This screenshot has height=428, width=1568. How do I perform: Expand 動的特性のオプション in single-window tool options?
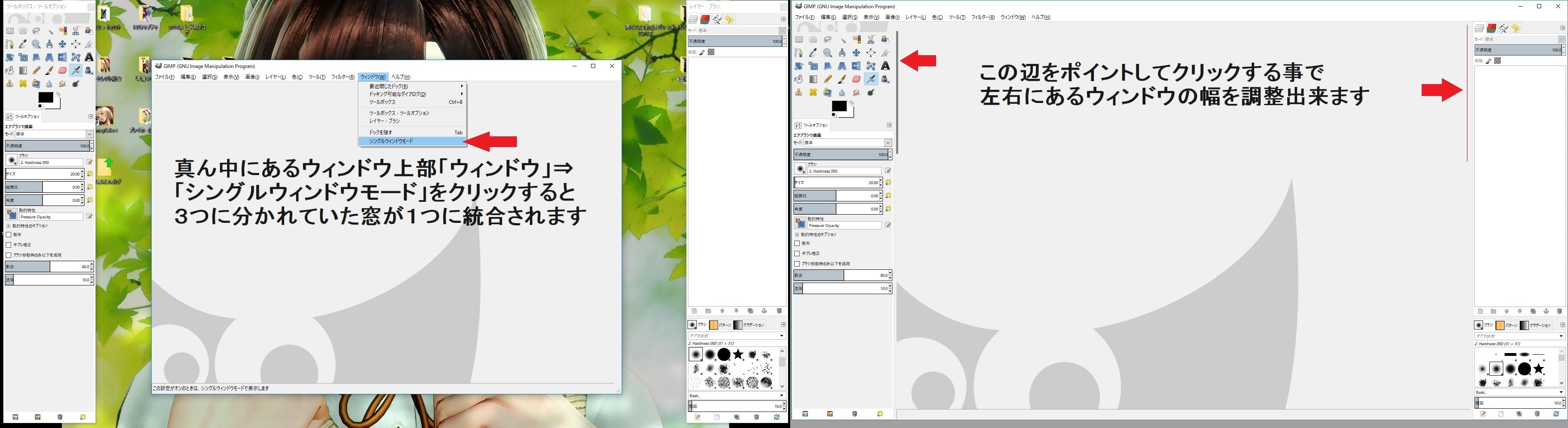(x=797, y=235)
